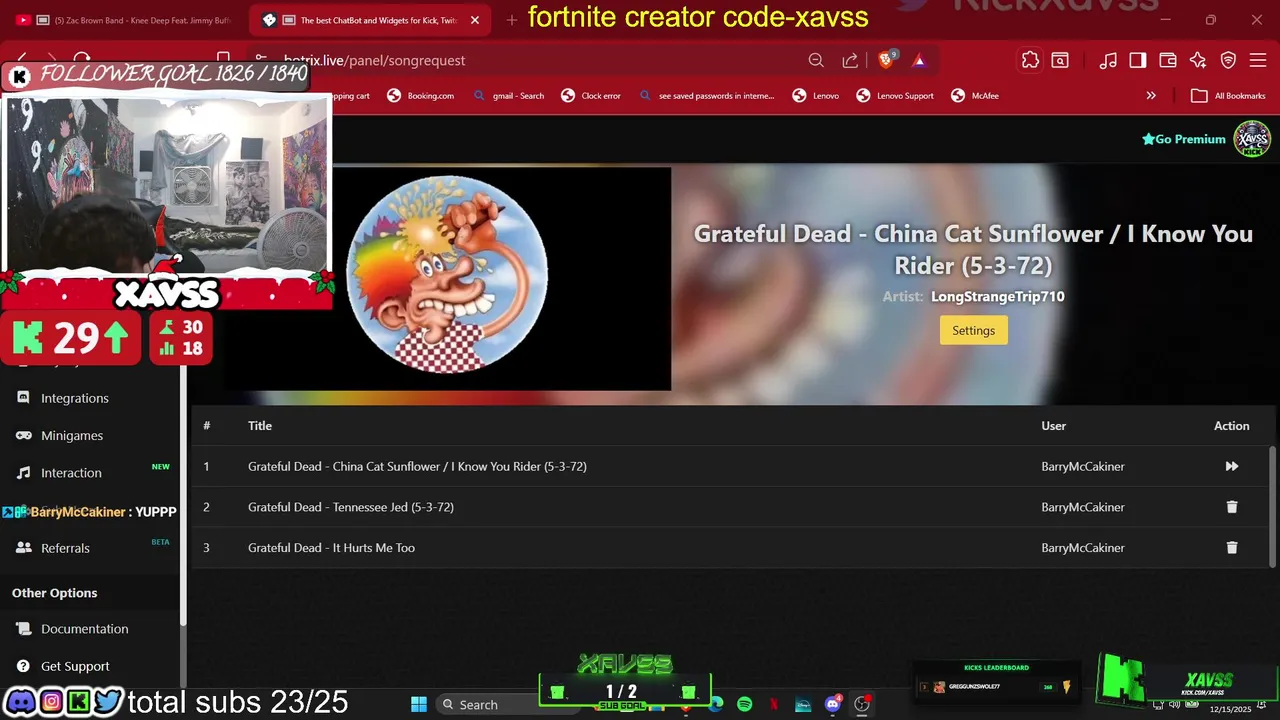Open Brave Shields lion icon
This screenshot has width=1280, height=720.
point(886,60)
